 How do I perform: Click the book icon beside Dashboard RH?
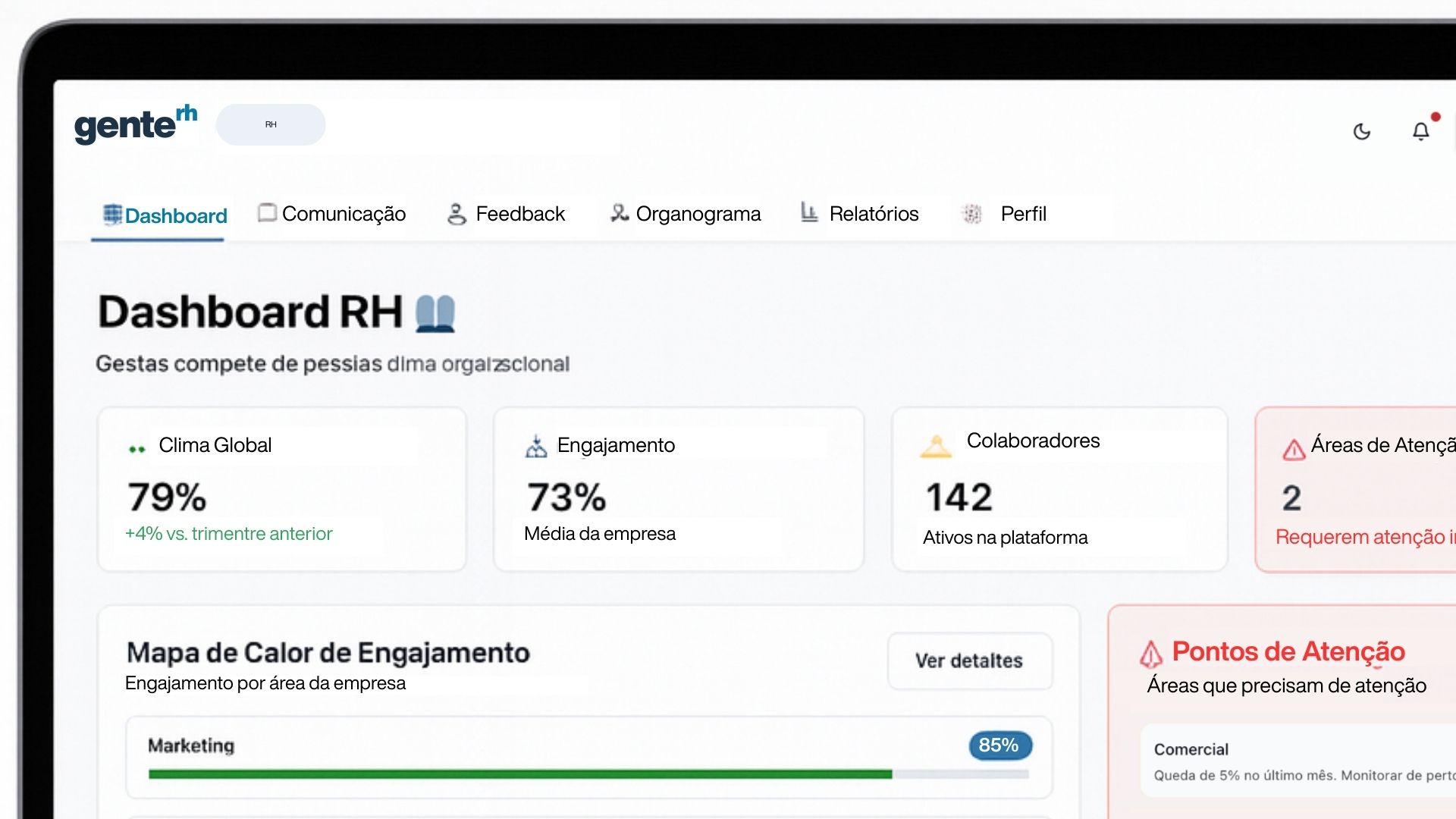pyautogui.click(x=435, y=313)
